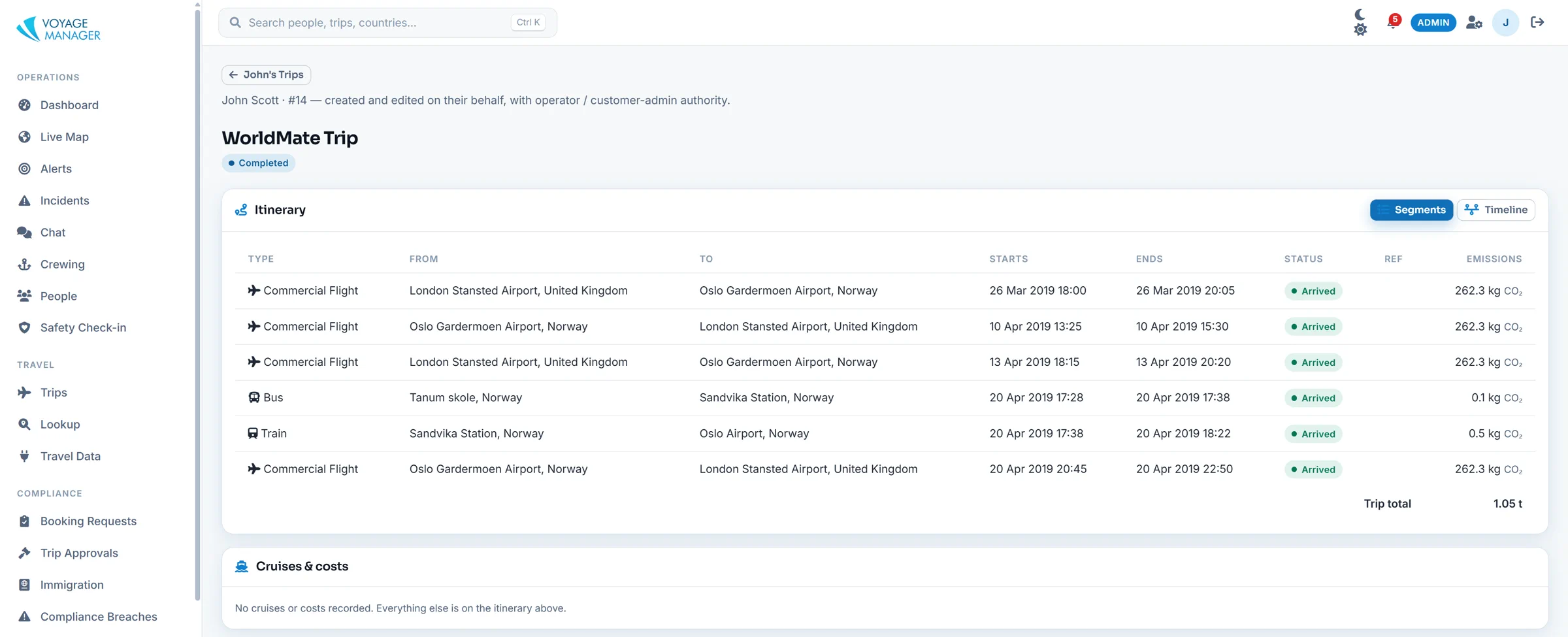Open Trips menu item
Screen dimensions: 1568x637
(x=54, y=393)
